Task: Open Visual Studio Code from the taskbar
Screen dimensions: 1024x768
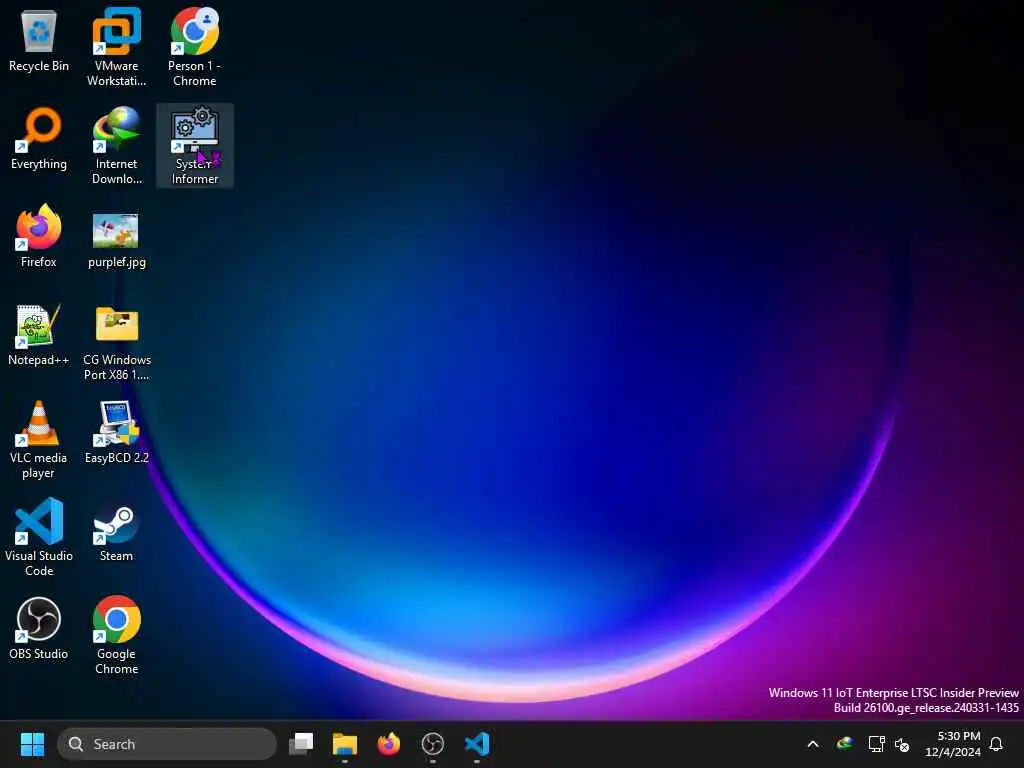Action: click(477, 744)
